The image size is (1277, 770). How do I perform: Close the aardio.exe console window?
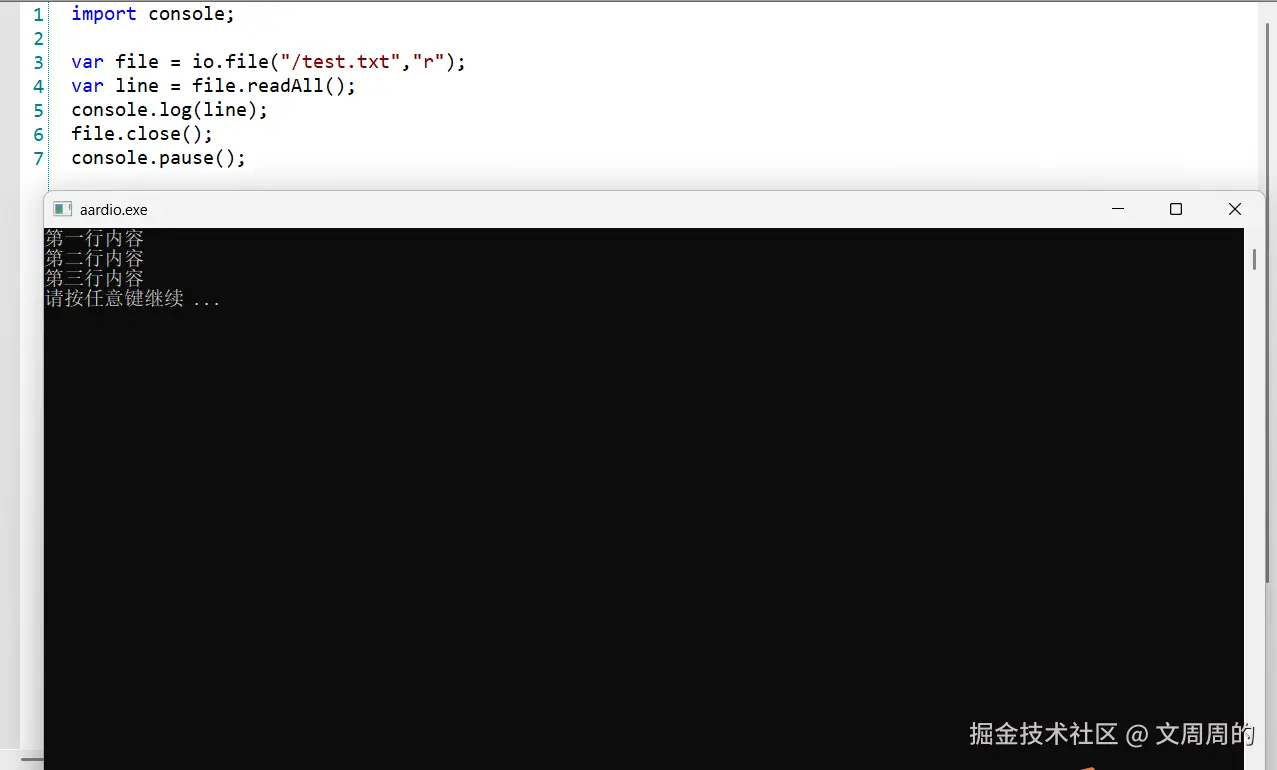coord(1235,209)
